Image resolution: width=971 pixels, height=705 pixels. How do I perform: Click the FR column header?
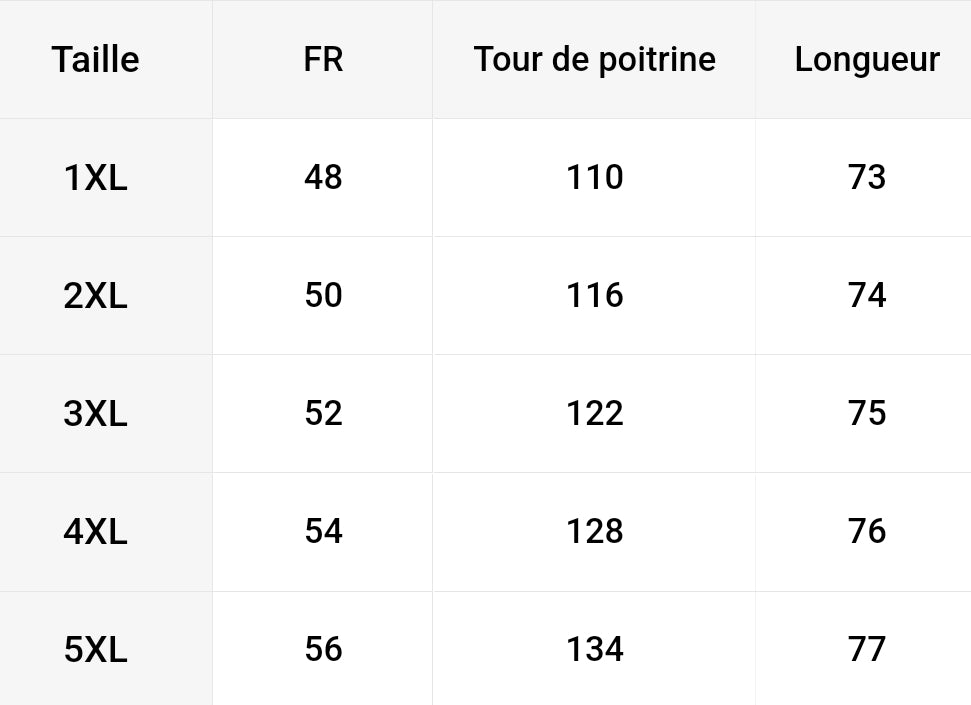tap(323, 59)
